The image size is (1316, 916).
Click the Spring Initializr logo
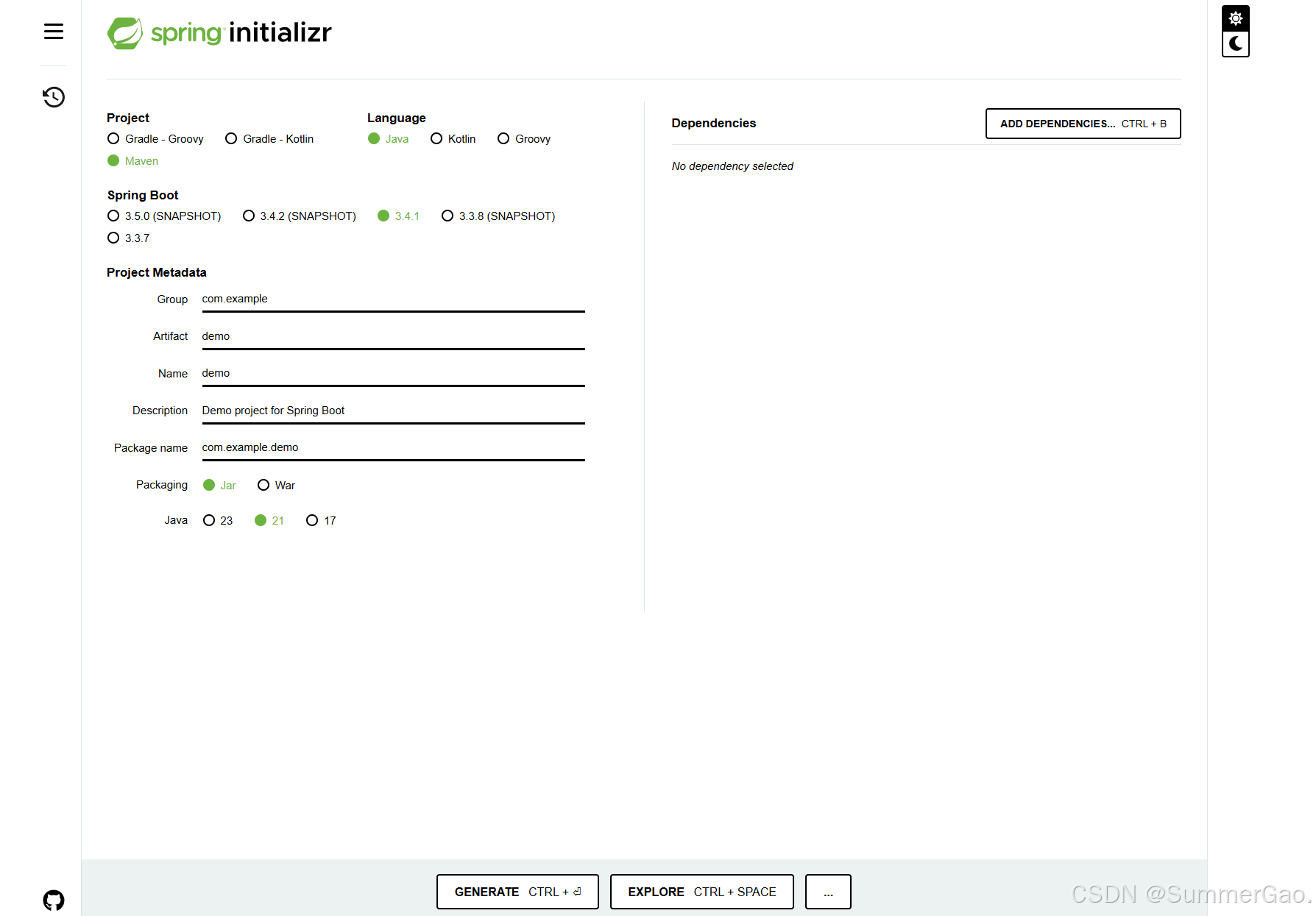click(x=219, y=32)
